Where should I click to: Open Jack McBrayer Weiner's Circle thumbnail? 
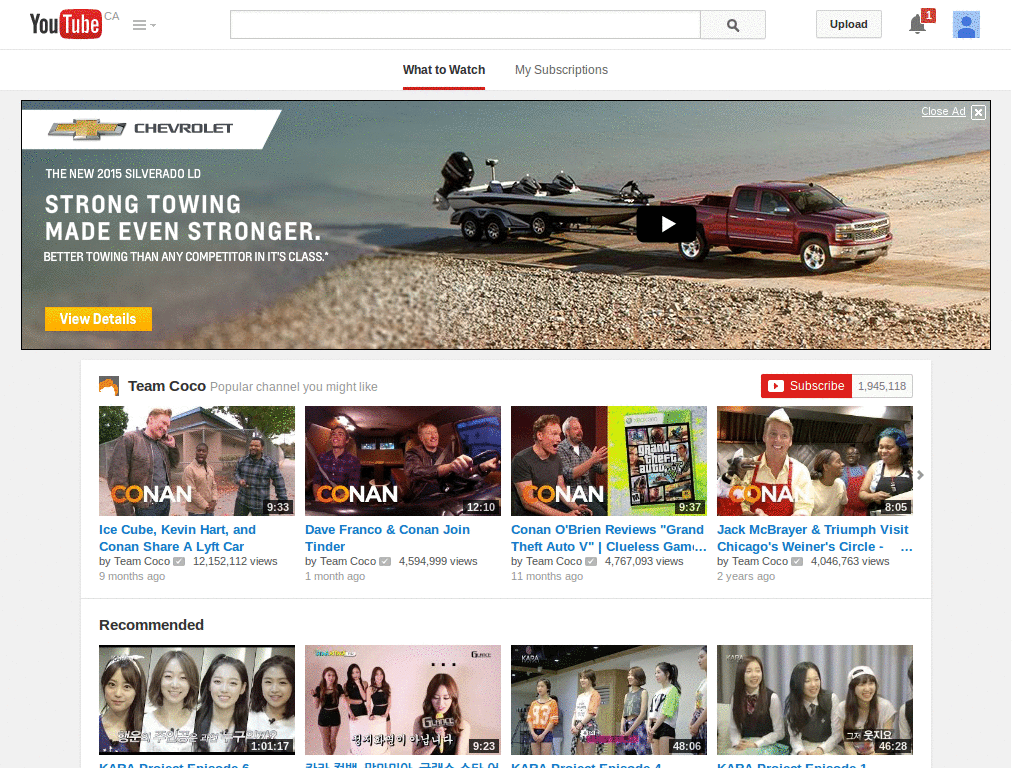[815, 461]
